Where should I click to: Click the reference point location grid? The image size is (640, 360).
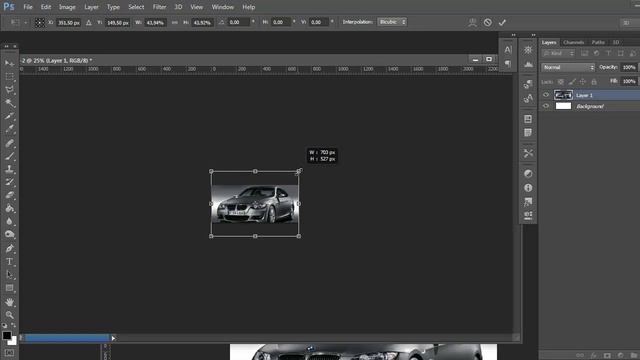point(39,22)
